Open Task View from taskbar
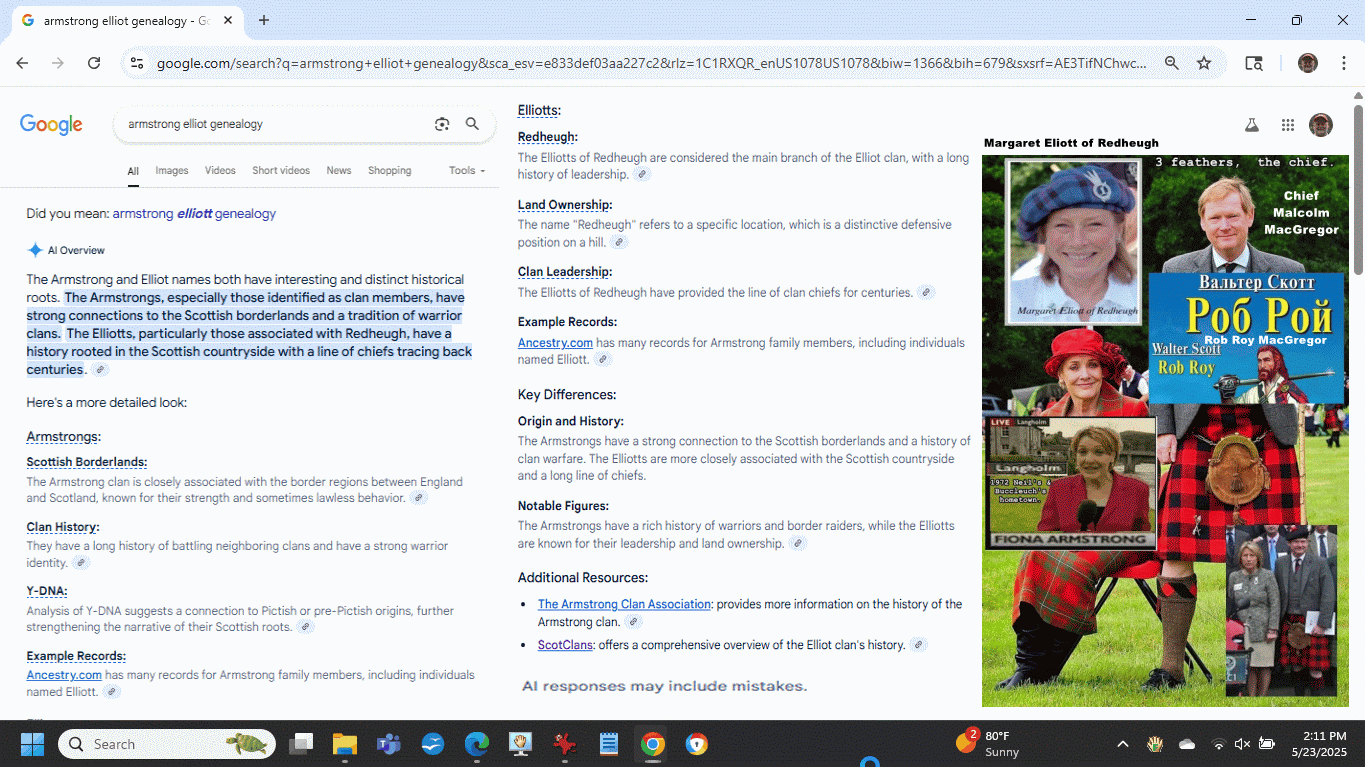Screen dimensions: 1365x767 coord(301,744)
